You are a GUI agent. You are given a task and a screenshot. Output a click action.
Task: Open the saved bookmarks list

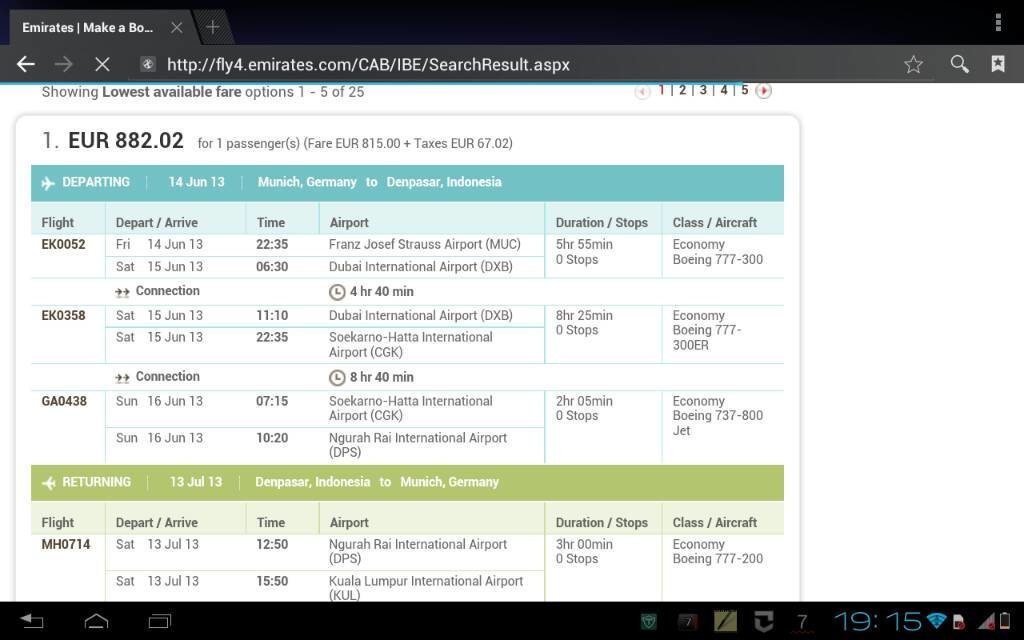point(997,63)
